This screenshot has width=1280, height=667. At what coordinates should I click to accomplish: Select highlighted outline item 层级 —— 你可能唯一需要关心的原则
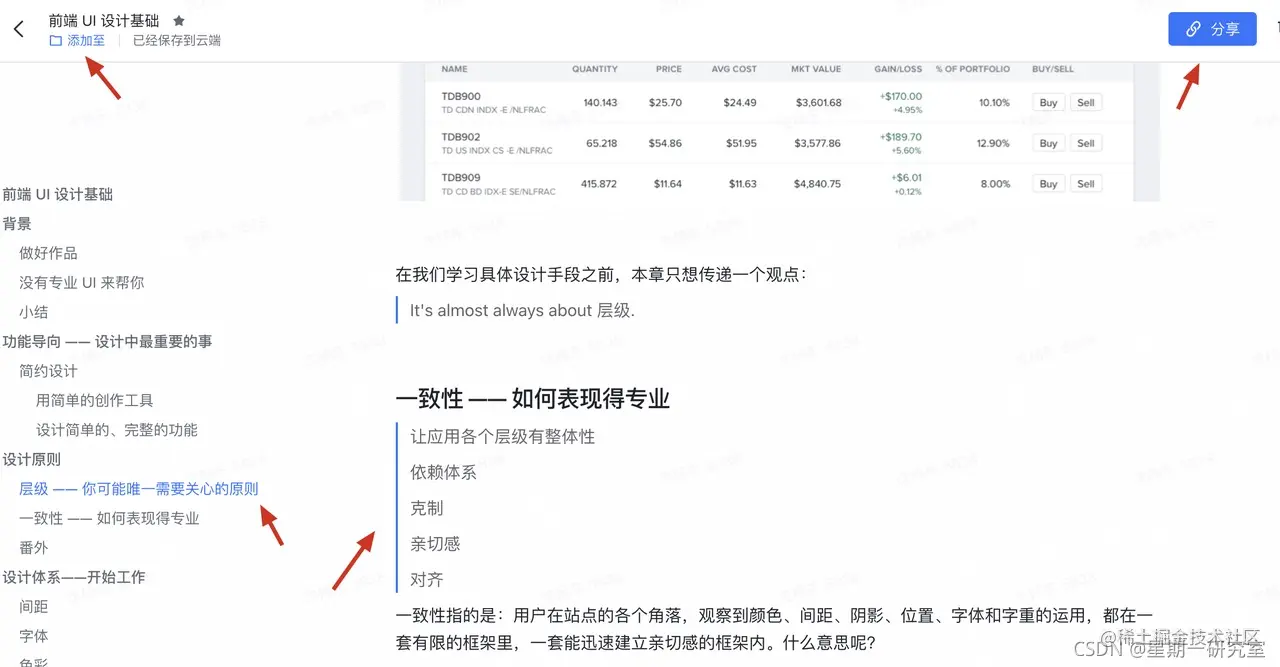tap(139, 489)
